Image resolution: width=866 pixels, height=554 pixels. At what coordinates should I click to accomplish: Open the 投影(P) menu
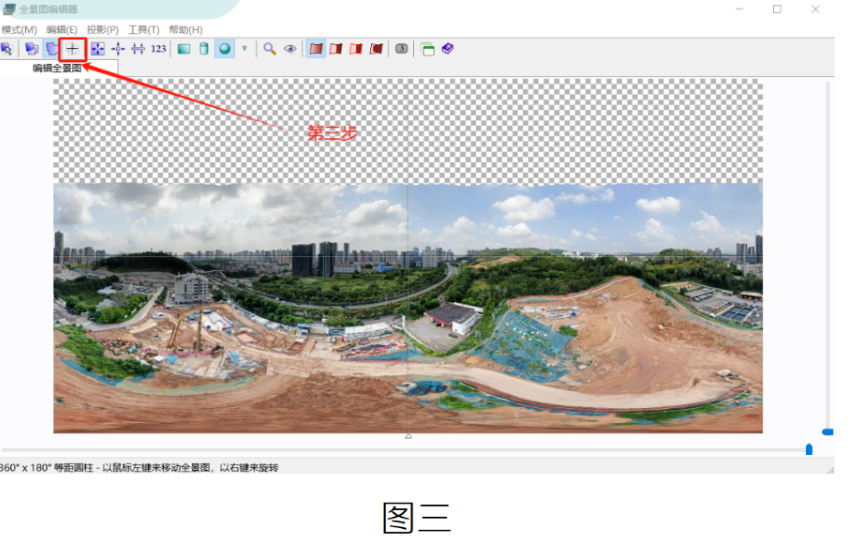102,30
